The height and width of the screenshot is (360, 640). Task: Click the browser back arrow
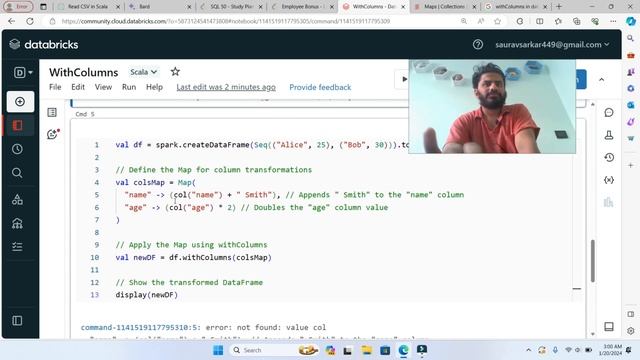click(x=12, y=21)
